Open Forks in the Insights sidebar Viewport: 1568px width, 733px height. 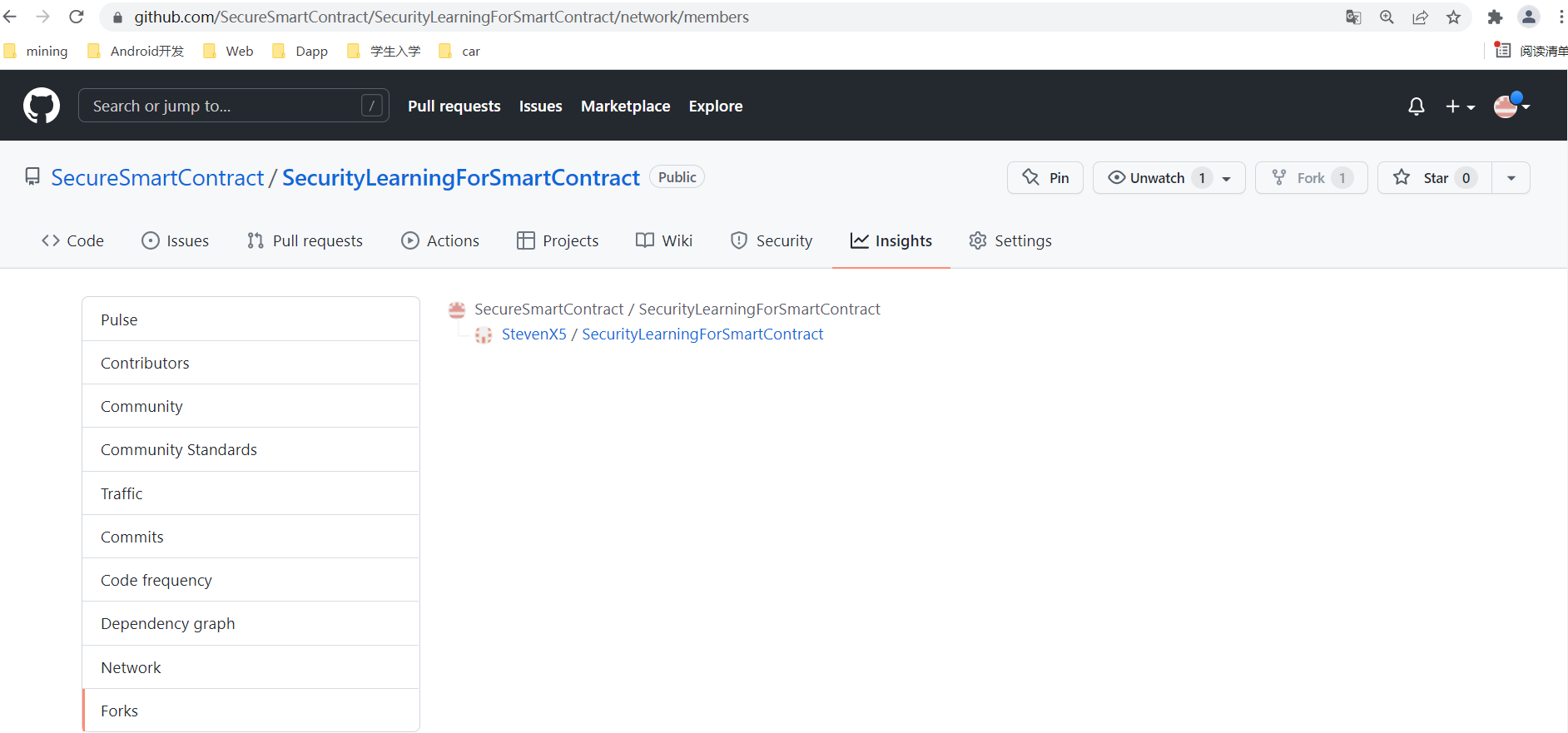click(251, 711)
